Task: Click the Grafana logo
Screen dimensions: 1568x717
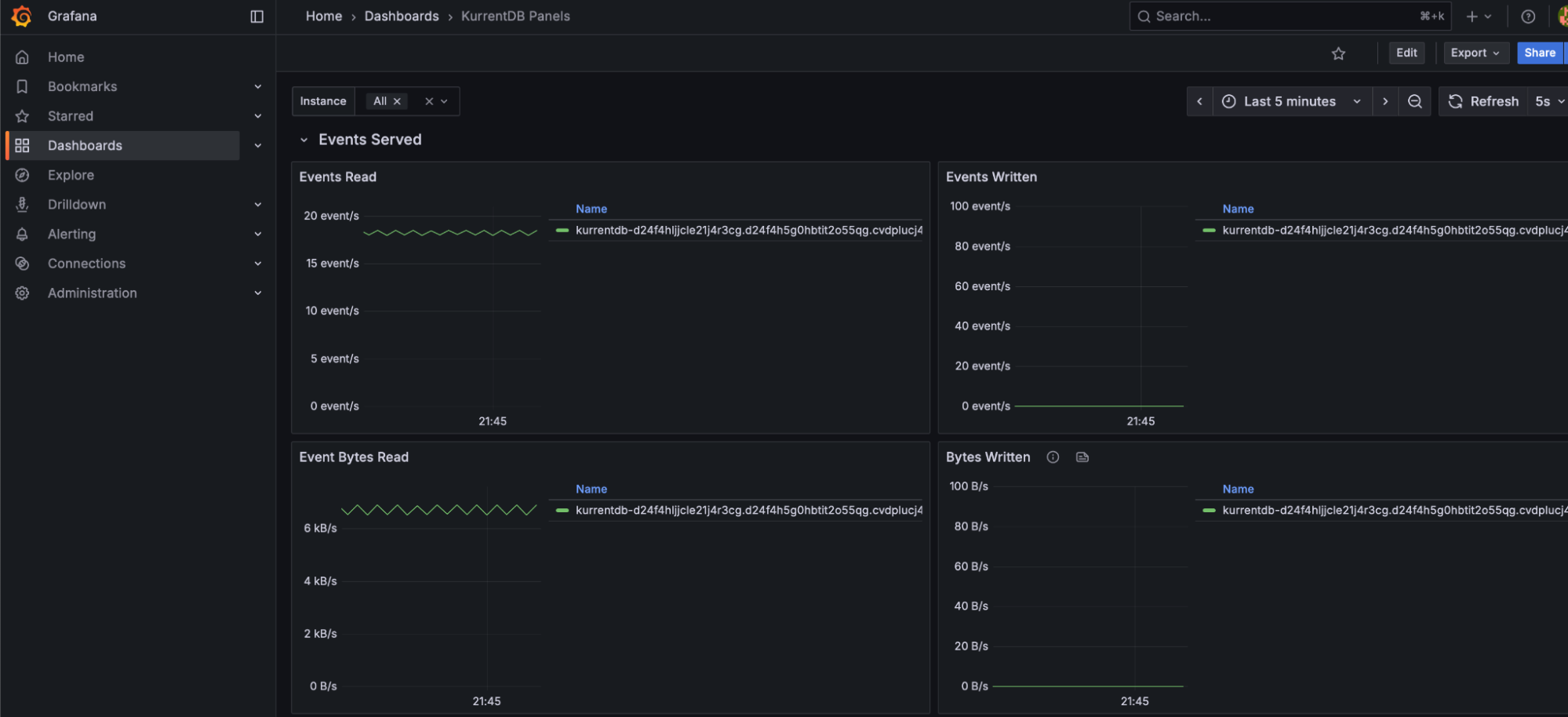Action: (22, 16)
